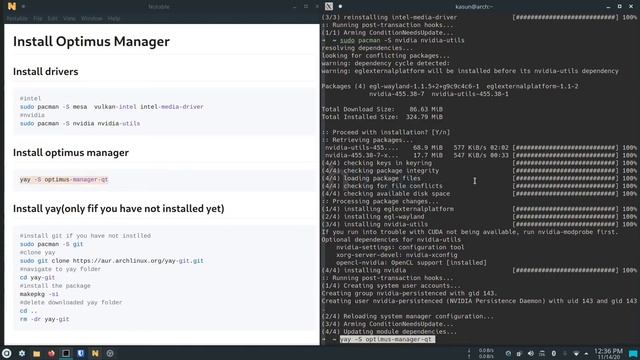
Task: Open the Notable menu in menu bar
Action: pos(17,18)
